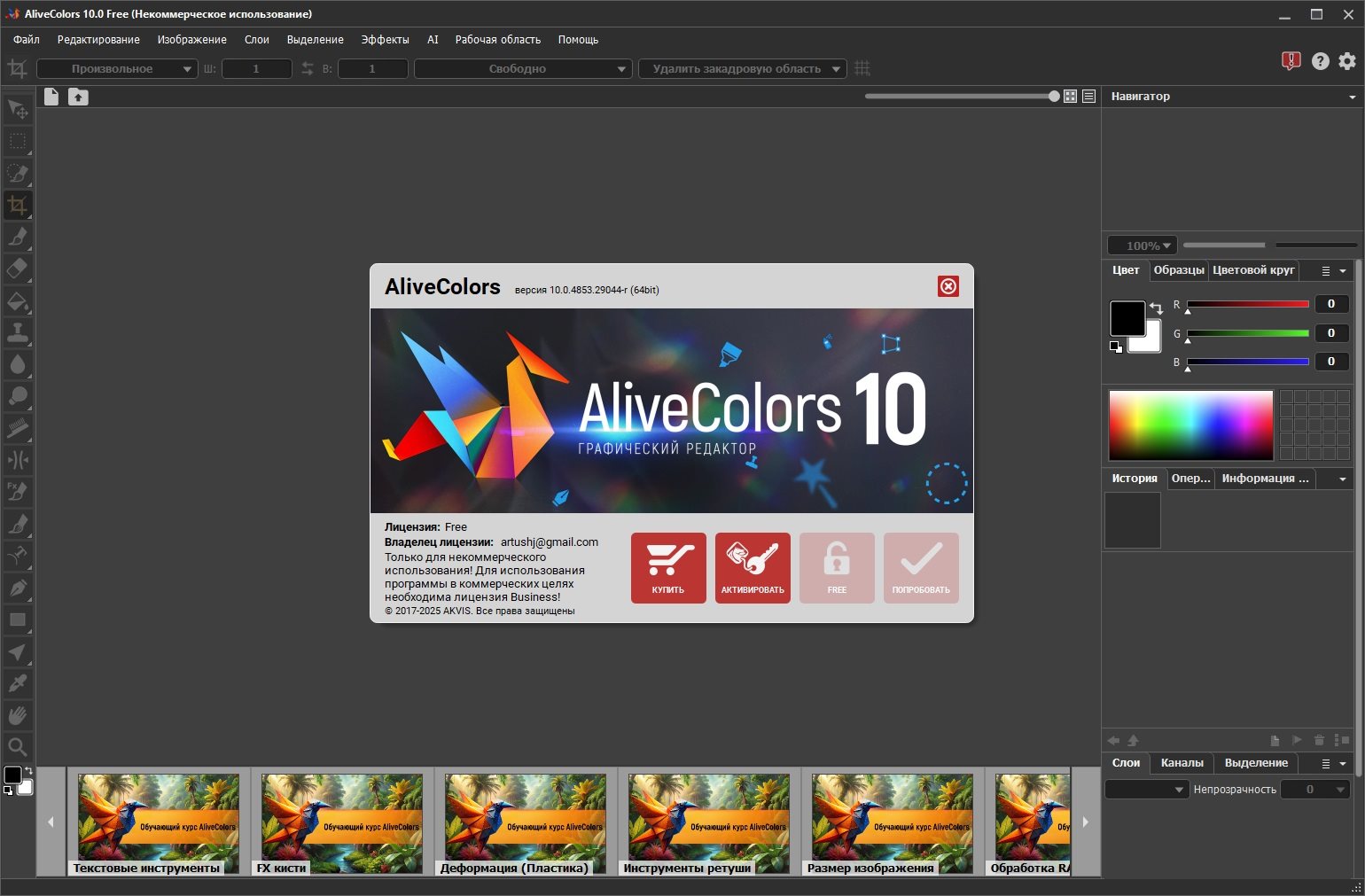Click the АКТИВИРОВАТЬ button
The width and height of the screenshot is (1365, 896).
pos(753,568)
